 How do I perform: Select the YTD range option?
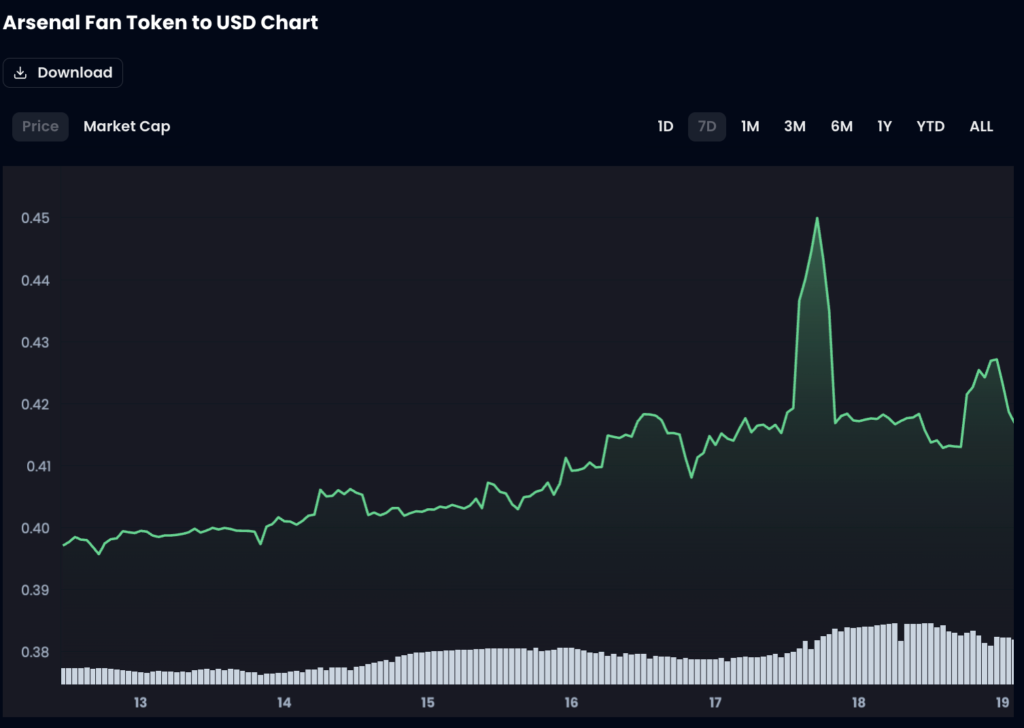tap(930, 127)
